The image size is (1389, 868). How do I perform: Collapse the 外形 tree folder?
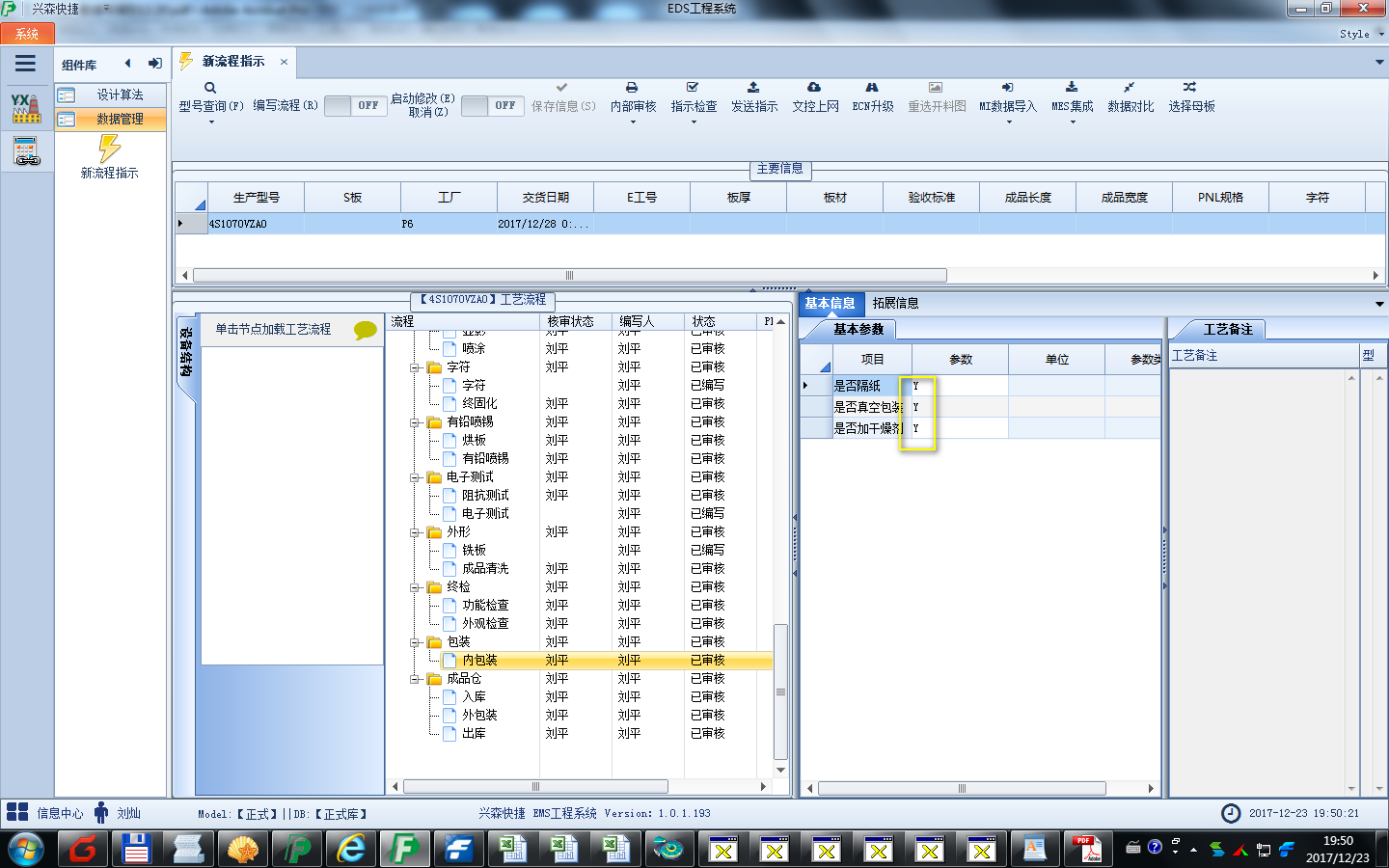[415, 532]
